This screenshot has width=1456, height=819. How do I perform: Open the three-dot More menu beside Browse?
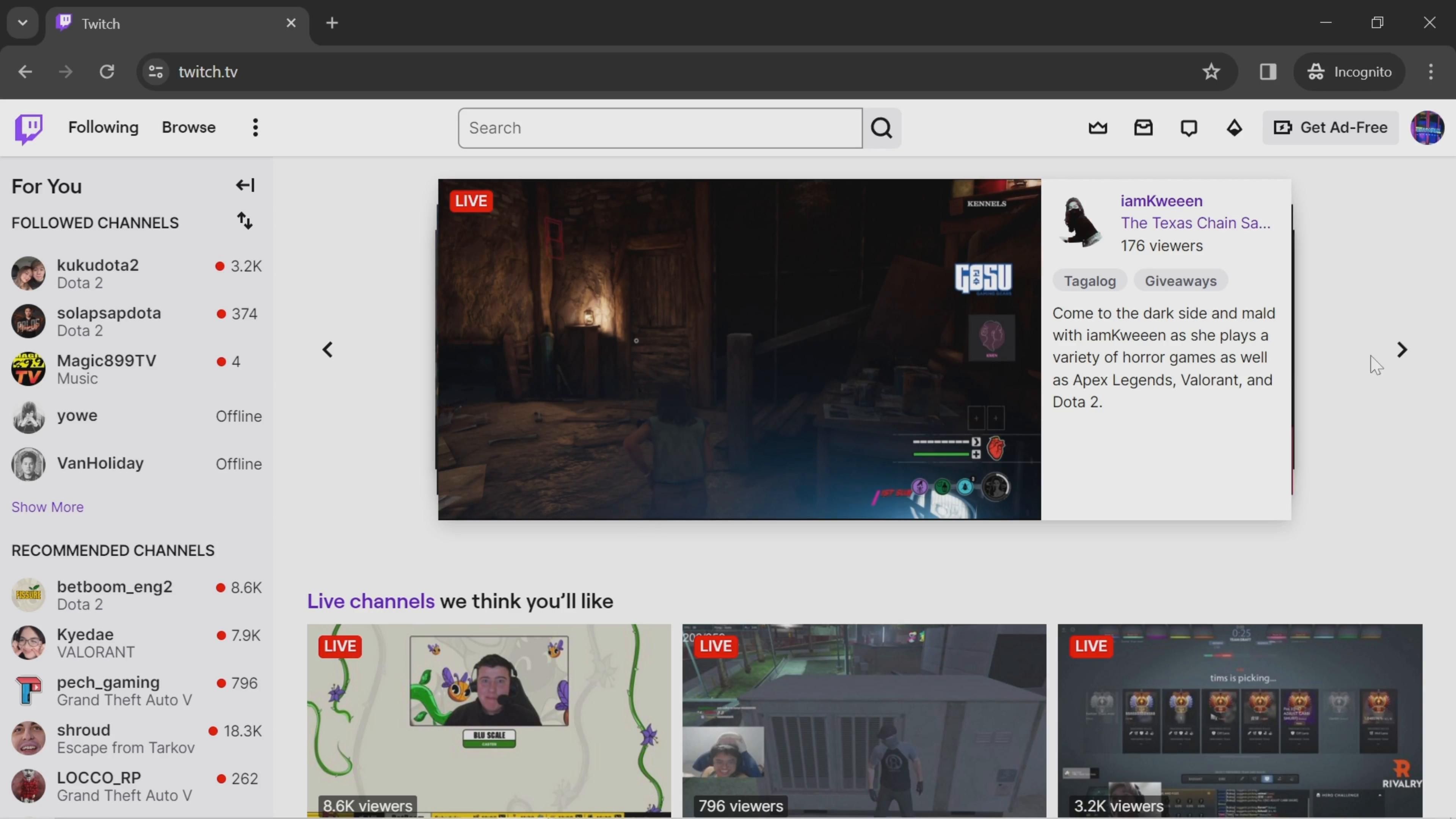256,128
